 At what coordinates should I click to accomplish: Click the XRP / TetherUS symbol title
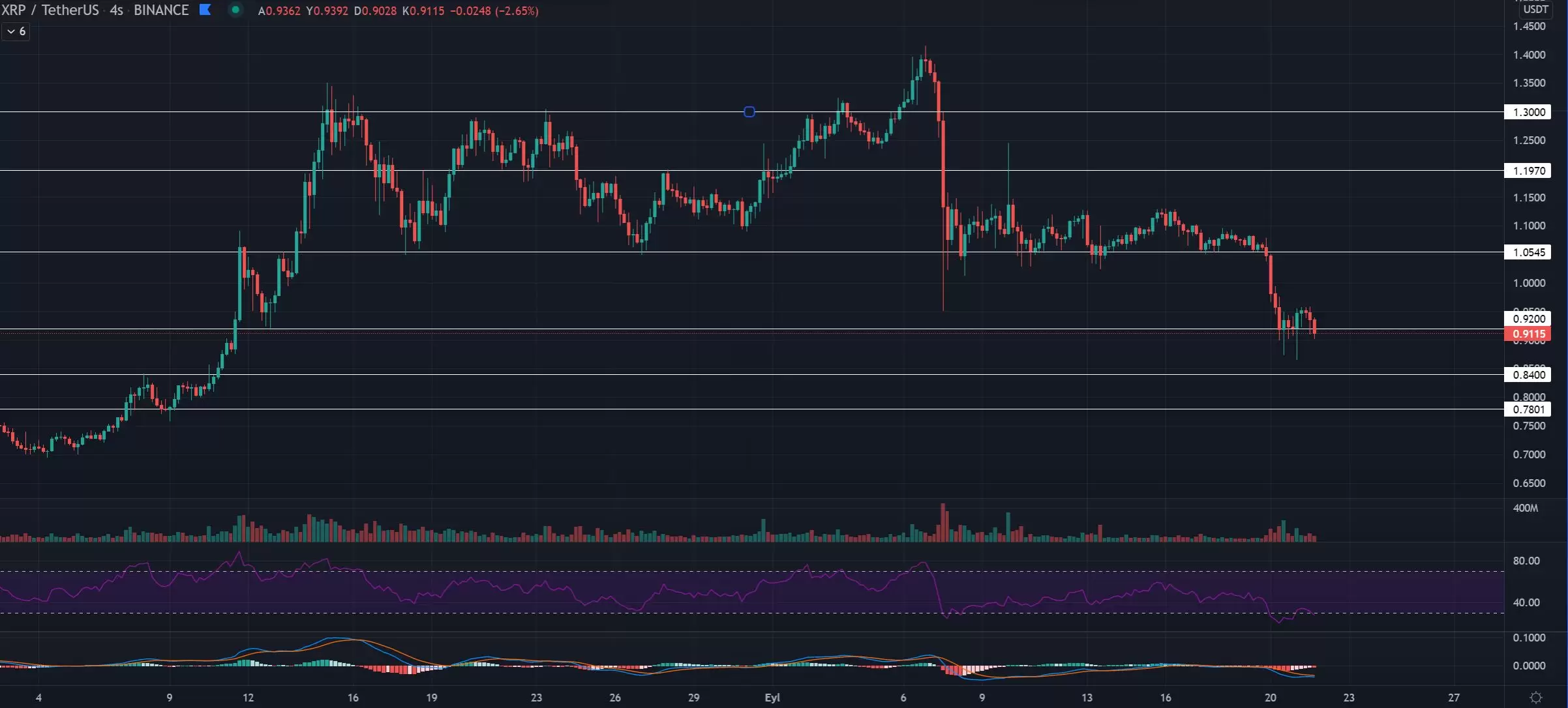tap(50, 10)
